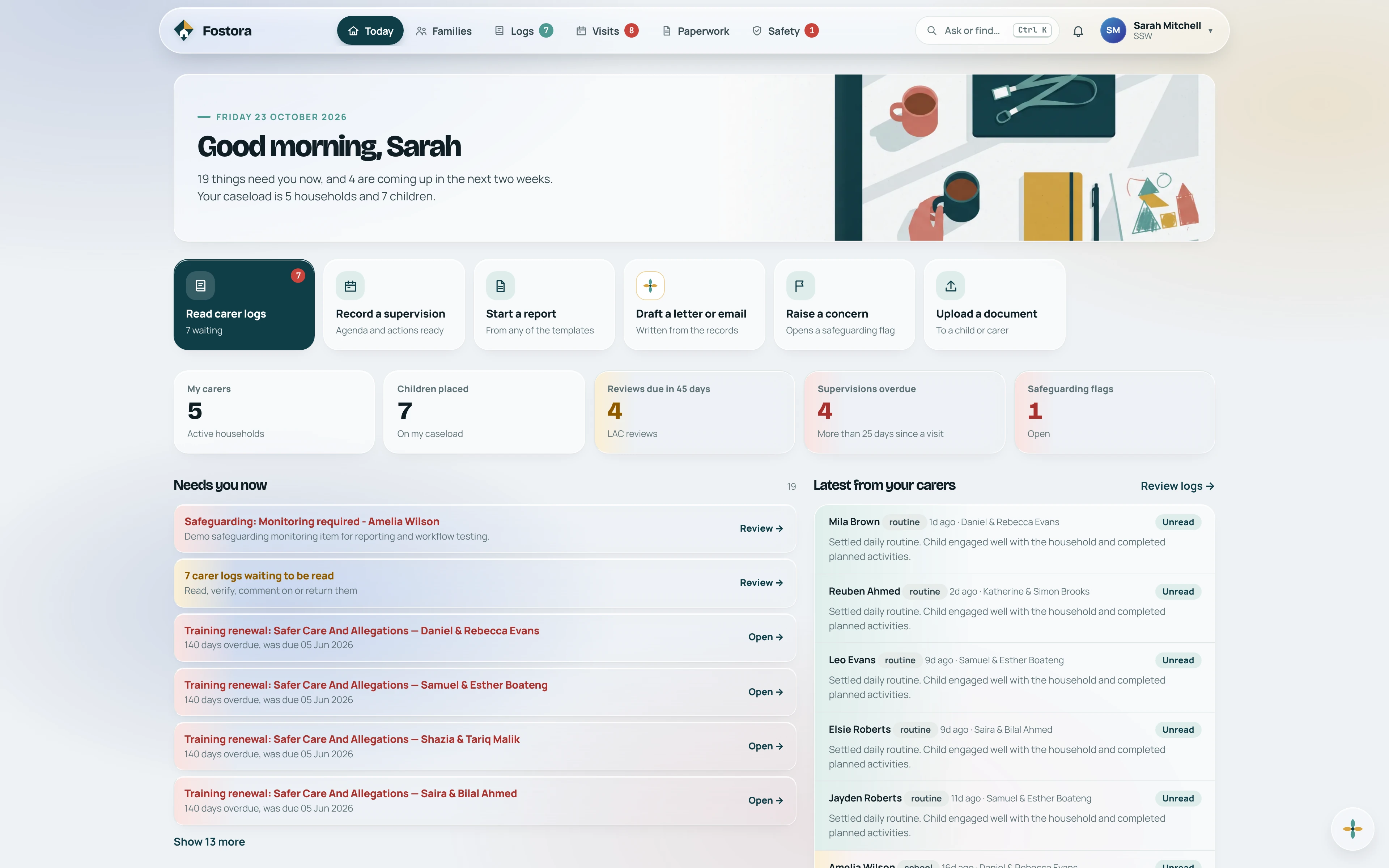Open the Reviews due in 45 days card
This screenshot has height=868, width=1389.
click(694, 412)
